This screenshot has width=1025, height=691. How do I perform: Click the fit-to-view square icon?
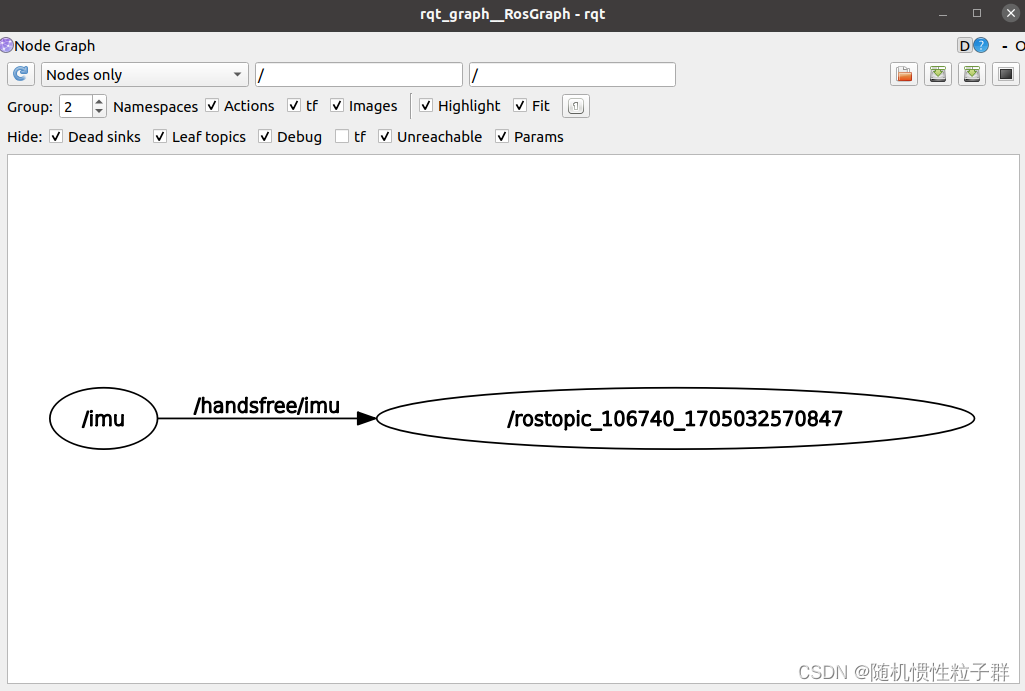[x=1006, y=73]
